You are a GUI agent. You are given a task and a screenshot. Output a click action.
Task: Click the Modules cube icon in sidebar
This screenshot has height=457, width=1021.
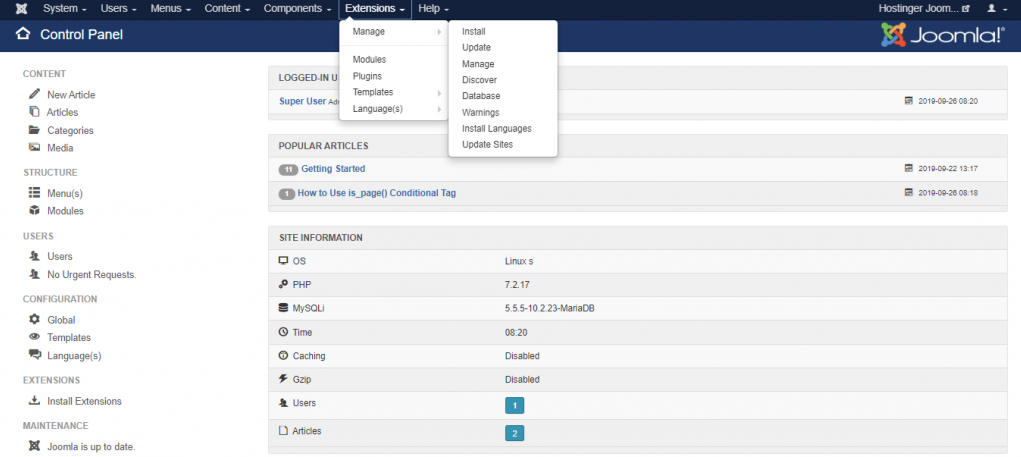[x=35, y=210]
